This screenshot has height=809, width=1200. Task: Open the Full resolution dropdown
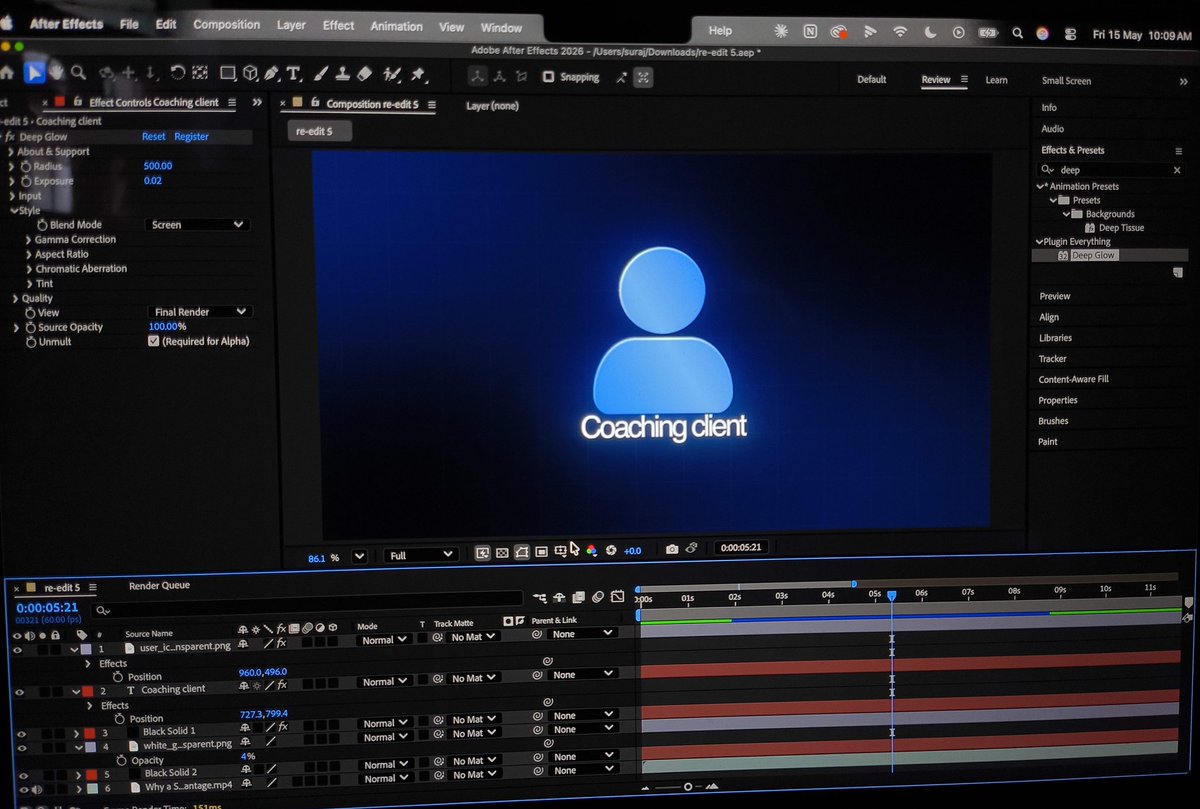pos(421,555)
